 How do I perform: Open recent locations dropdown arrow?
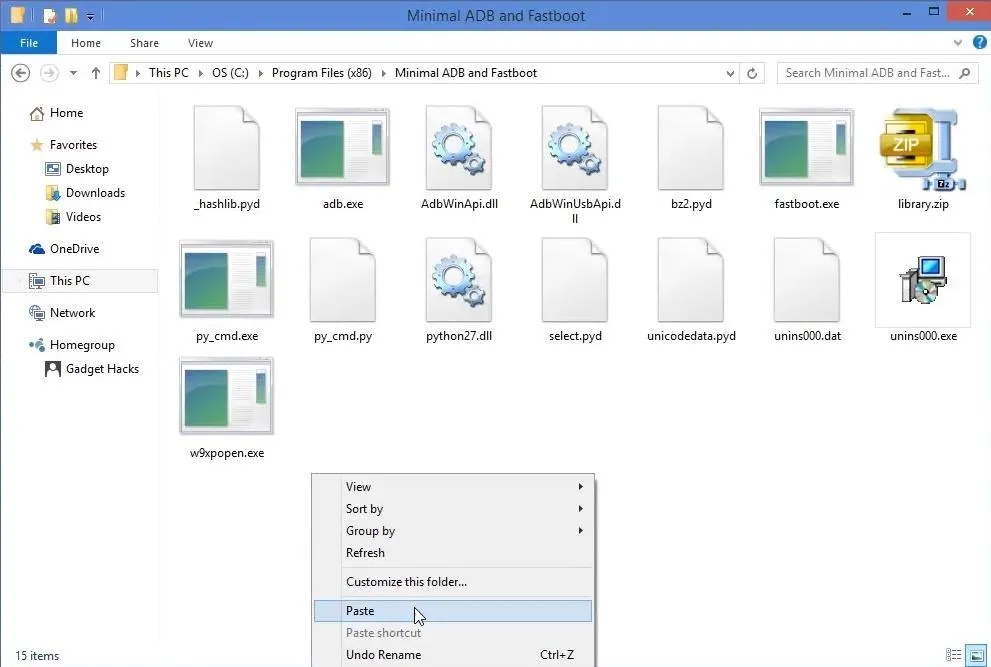[73, 73]
